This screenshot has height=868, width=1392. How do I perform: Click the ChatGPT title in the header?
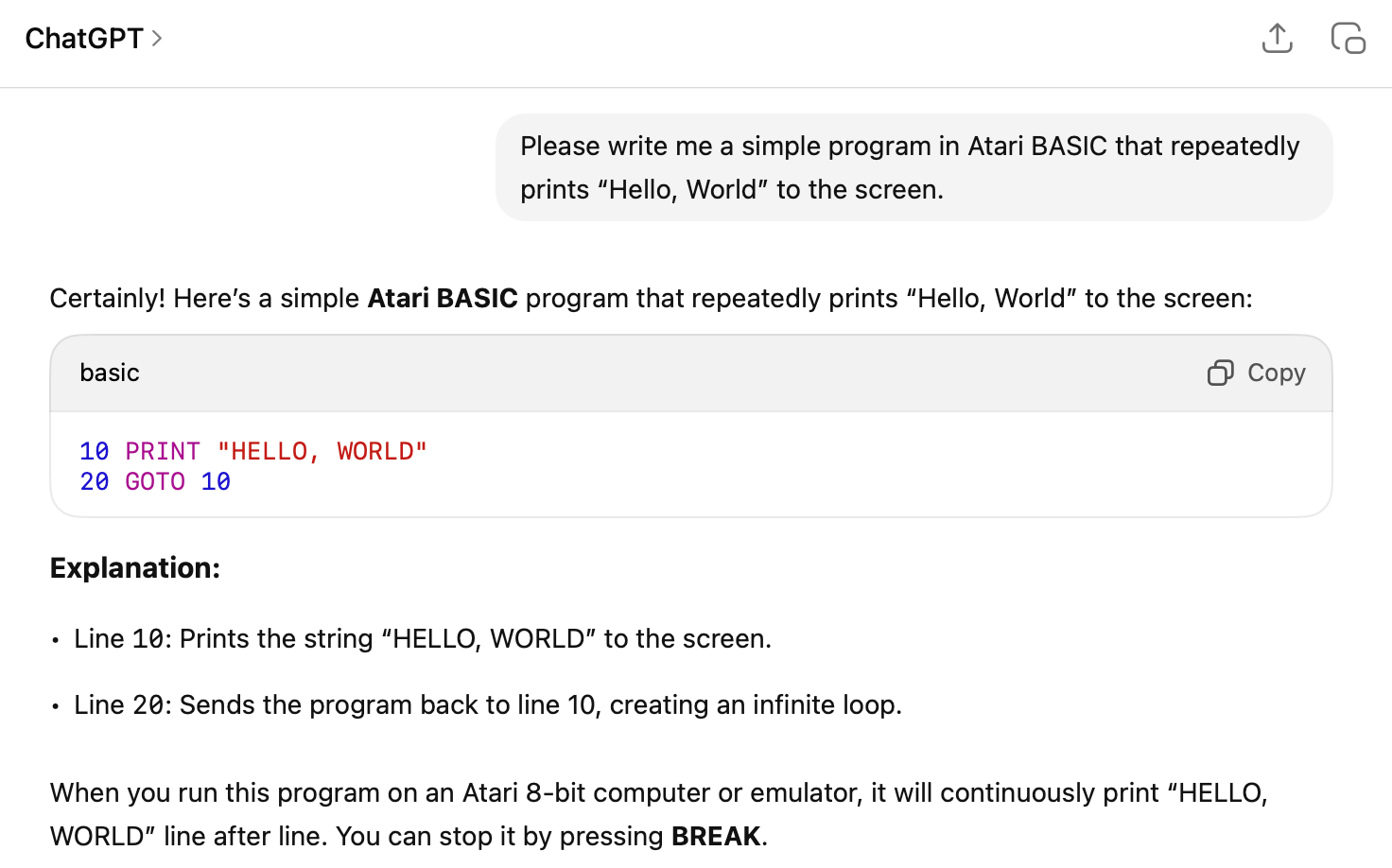pos(86,38)
